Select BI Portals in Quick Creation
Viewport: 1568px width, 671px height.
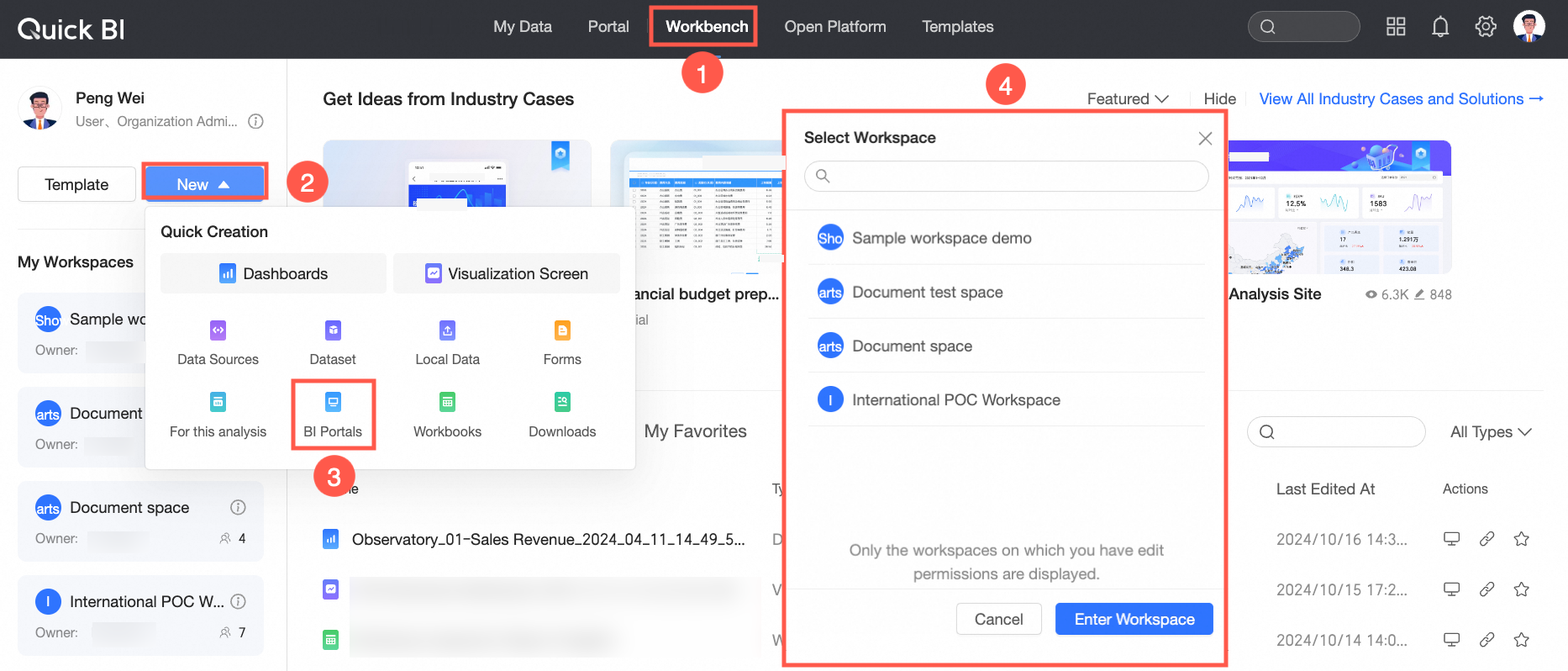click(333, 415)
